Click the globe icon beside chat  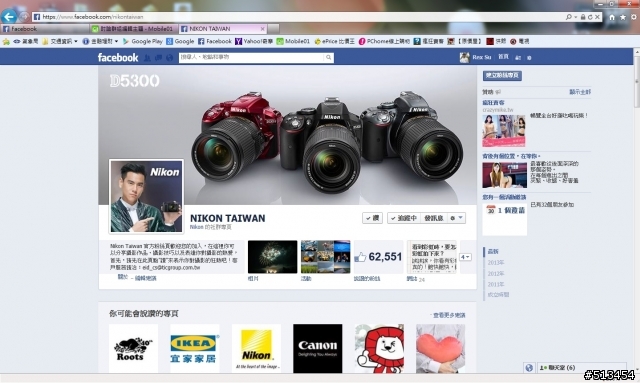tap(529, 367)
